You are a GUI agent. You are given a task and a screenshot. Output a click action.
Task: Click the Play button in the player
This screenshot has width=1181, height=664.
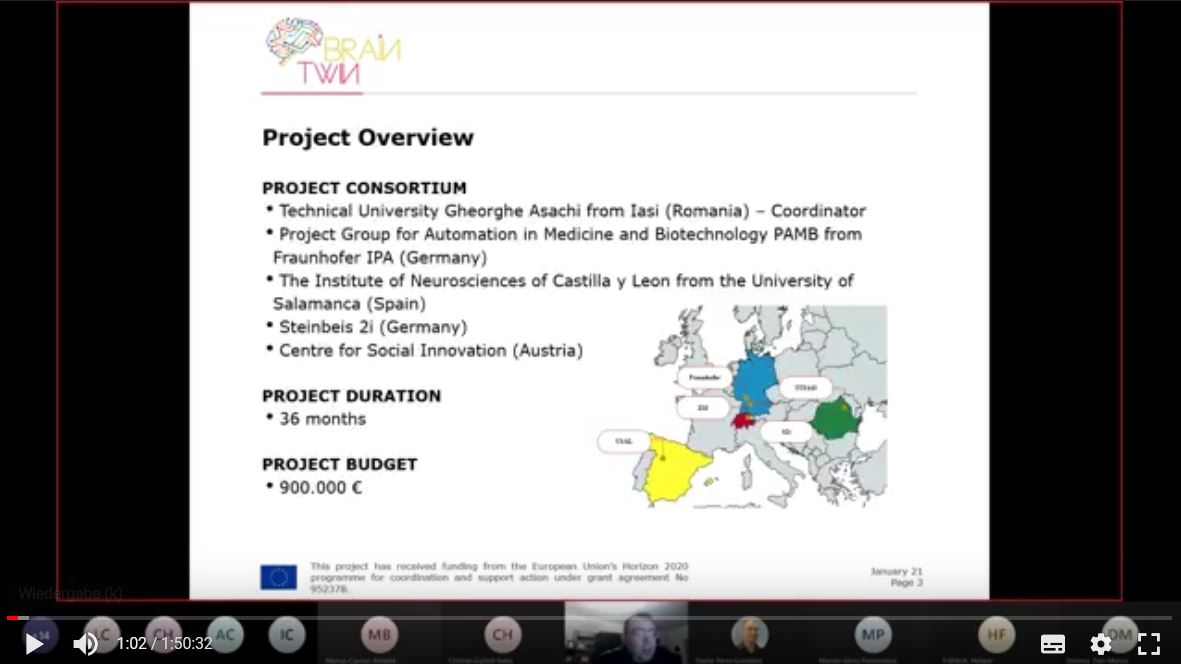pyautogui.click(x=34, y=644)
